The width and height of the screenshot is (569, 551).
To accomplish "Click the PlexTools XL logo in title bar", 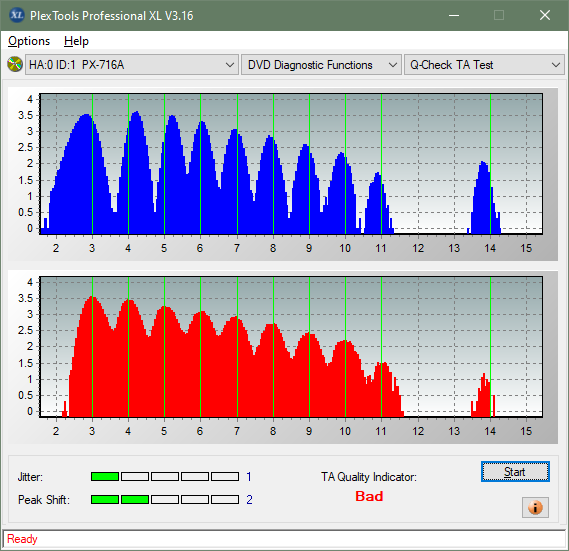I will (x=16, y=15).
